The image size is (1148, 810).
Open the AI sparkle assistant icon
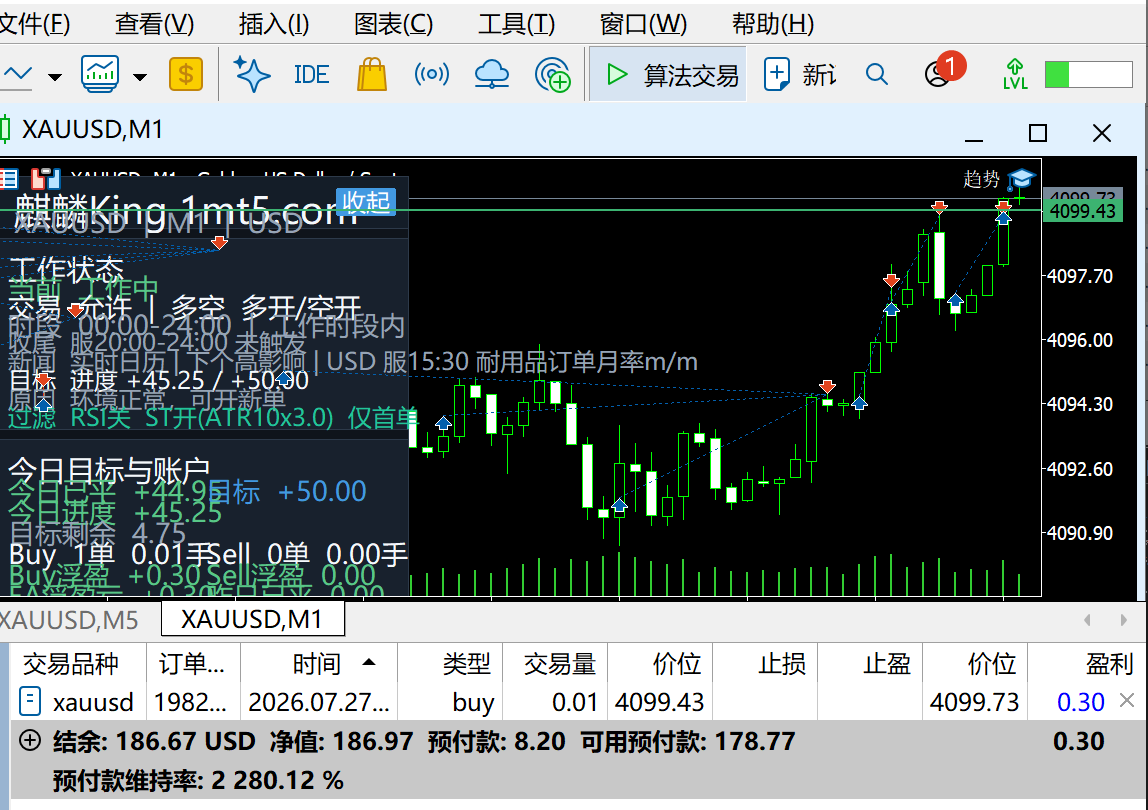pyautogui.click(x=252, y=74)
